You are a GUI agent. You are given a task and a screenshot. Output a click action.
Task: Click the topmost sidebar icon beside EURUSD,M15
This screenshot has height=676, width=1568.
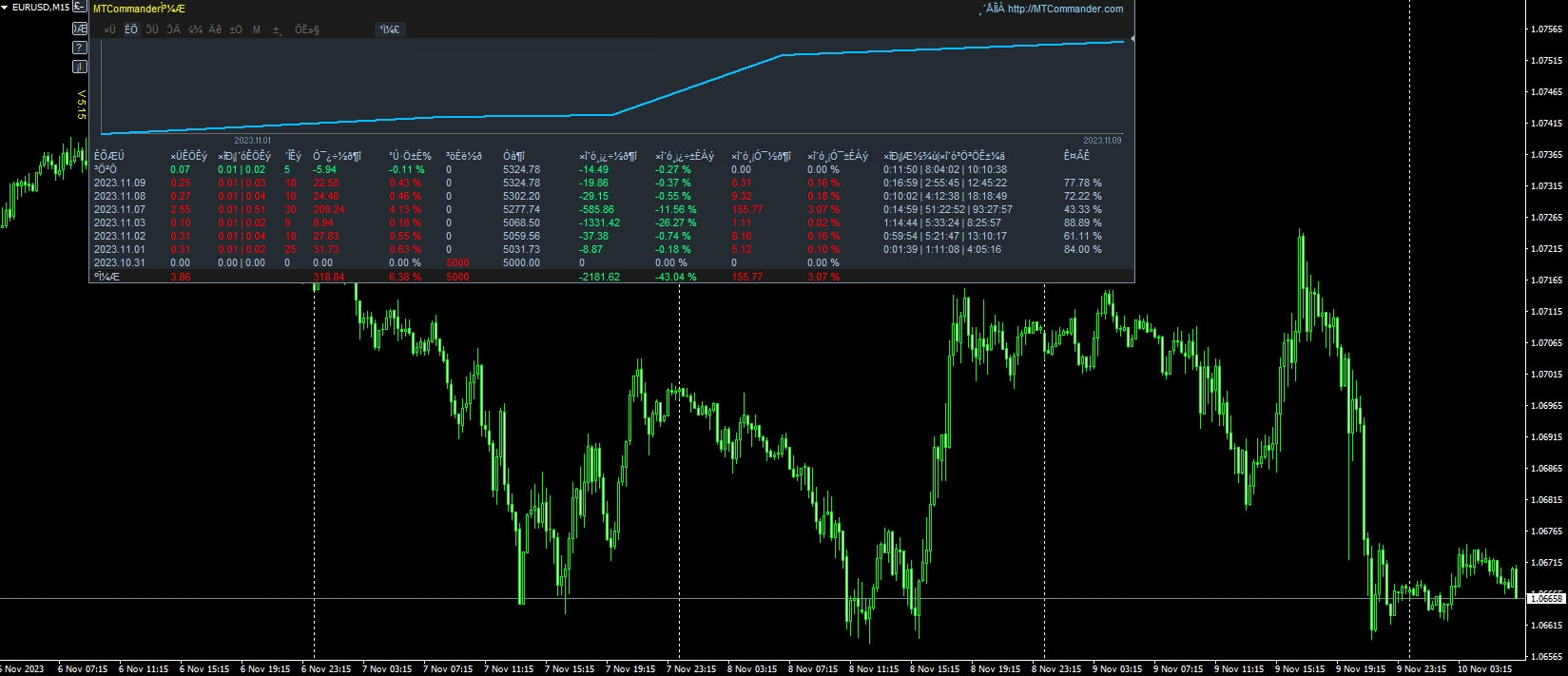(x=80, y=8)
